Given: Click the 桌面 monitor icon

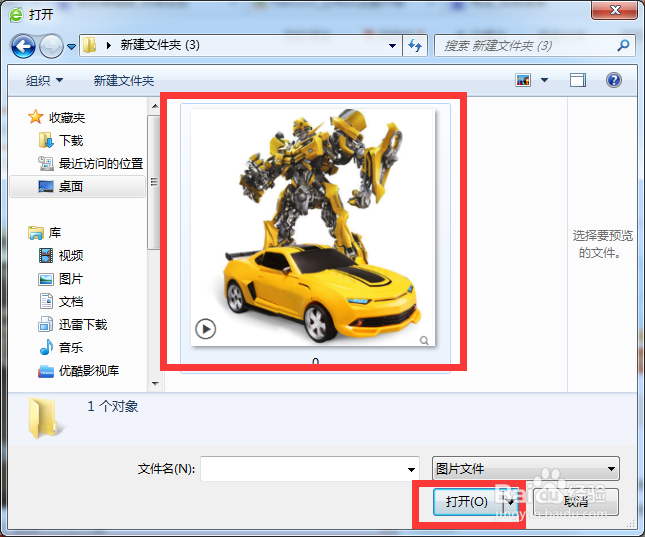Looking at the screenshot, I should (x=46, y=186).
